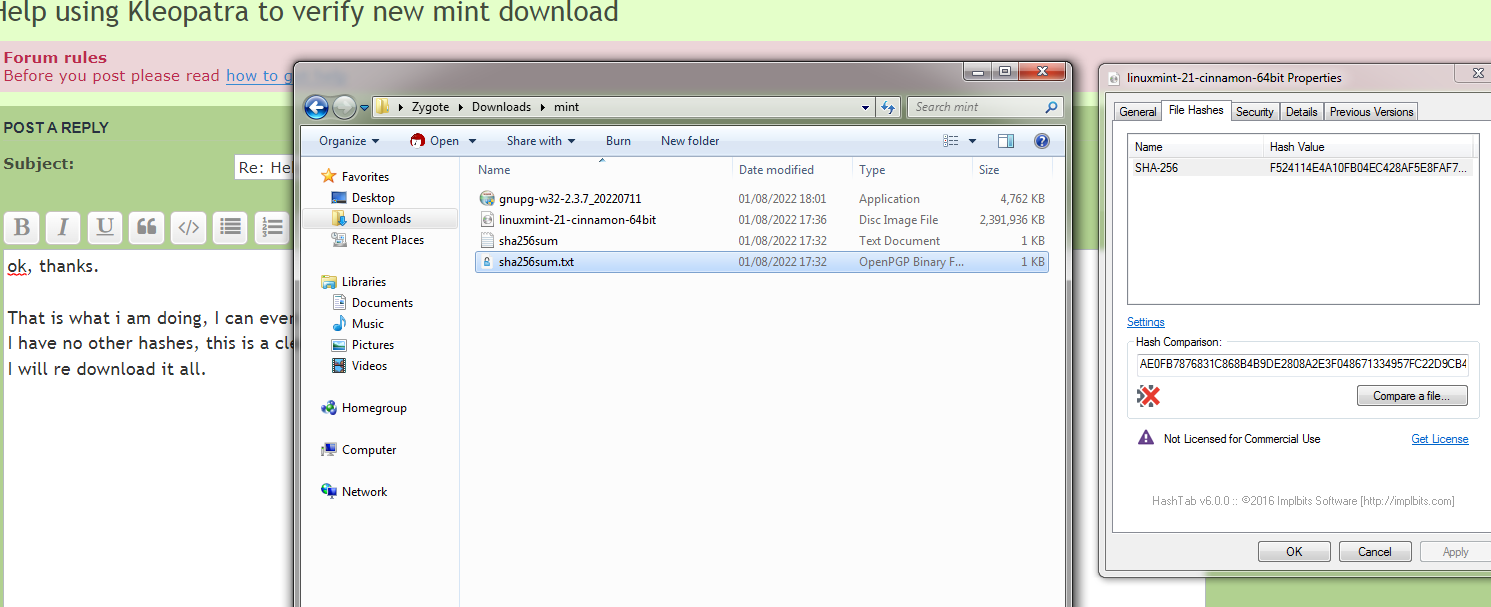Select the sha256sum.txt OpenPGP file
1491x607 pixels.
[x=762, y=262]
